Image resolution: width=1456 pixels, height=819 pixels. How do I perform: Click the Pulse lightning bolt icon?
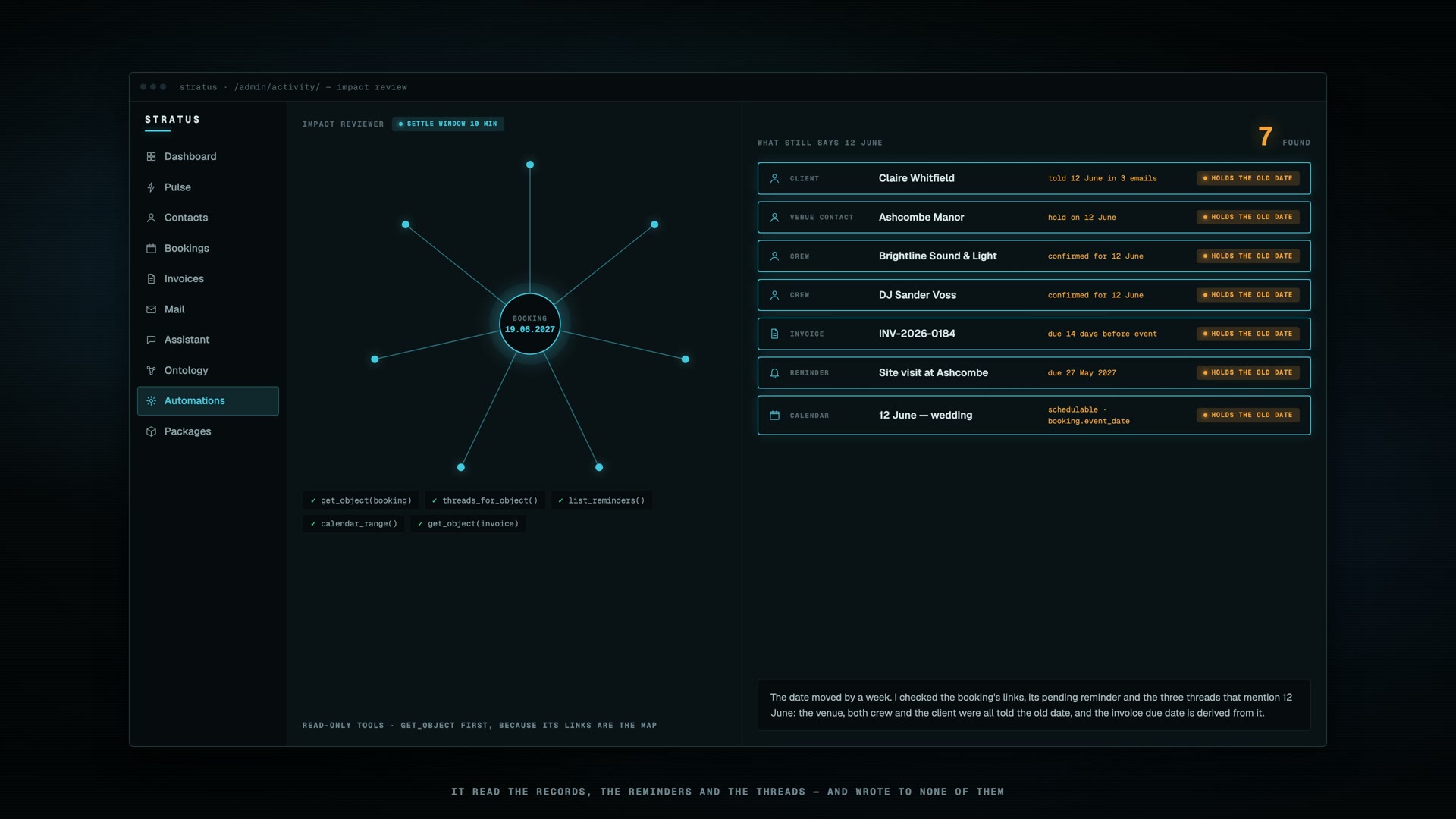point(151,187)
